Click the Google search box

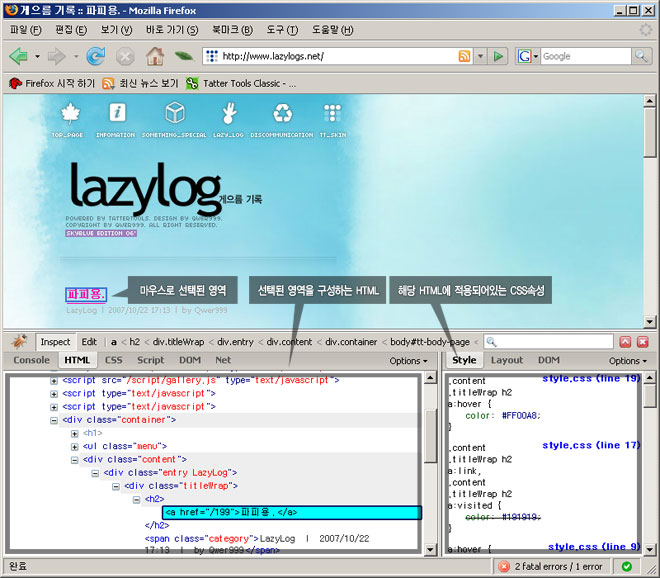tap(585, 56)
